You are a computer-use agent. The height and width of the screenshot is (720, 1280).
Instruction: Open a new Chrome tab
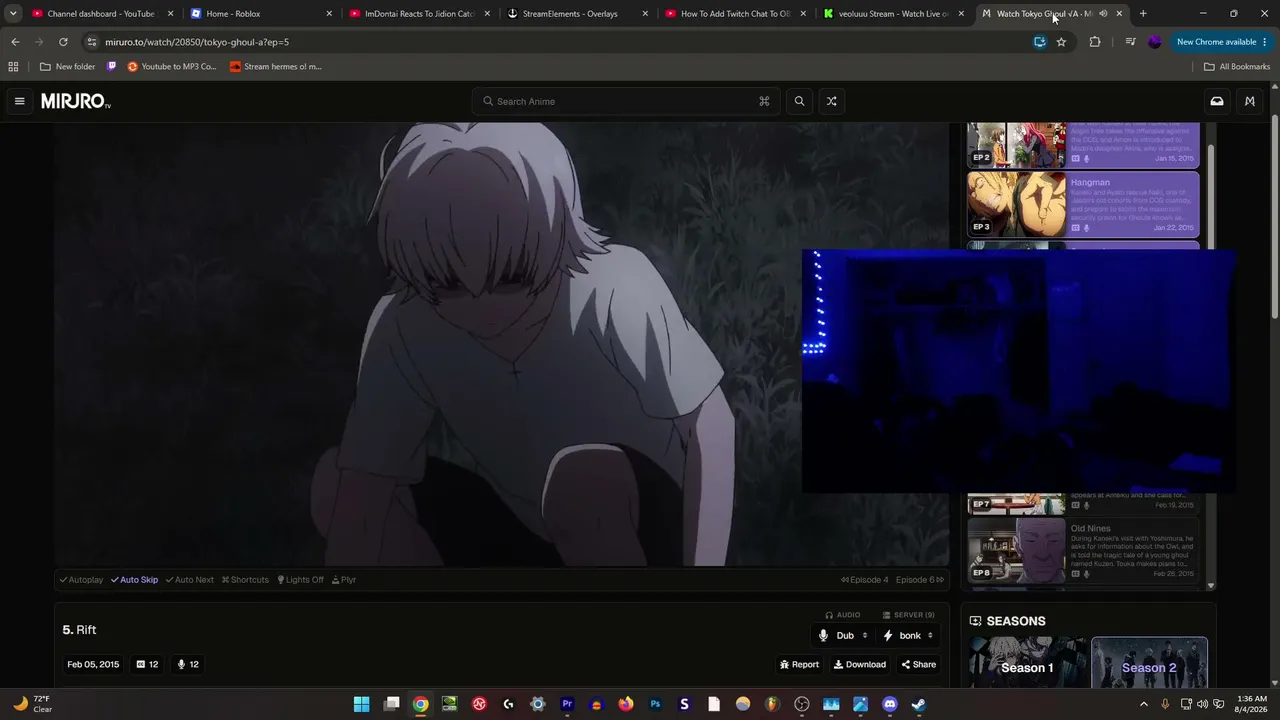(1143, 14)
